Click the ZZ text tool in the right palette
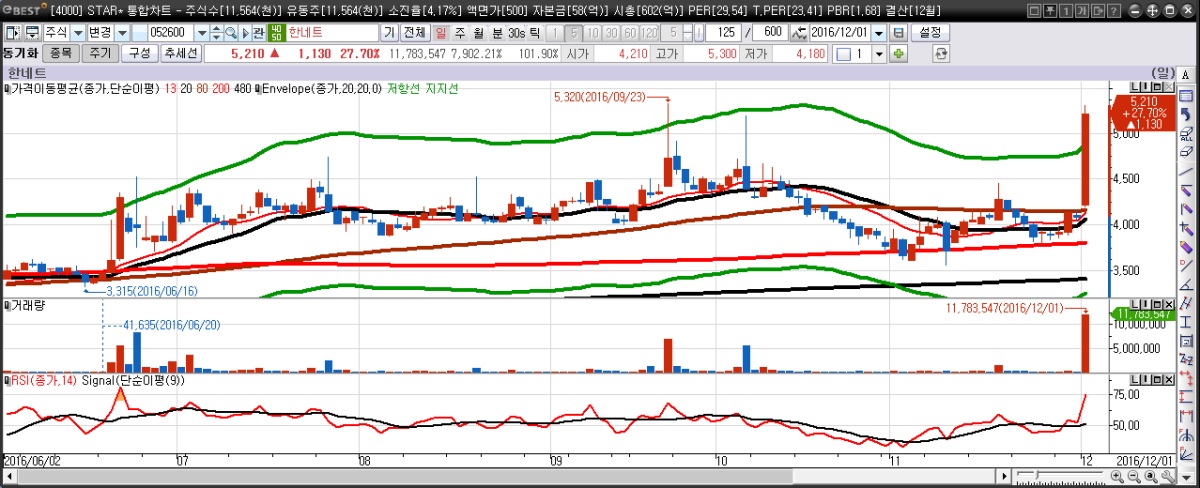 pyautogui.click(x=1185, y=358)
